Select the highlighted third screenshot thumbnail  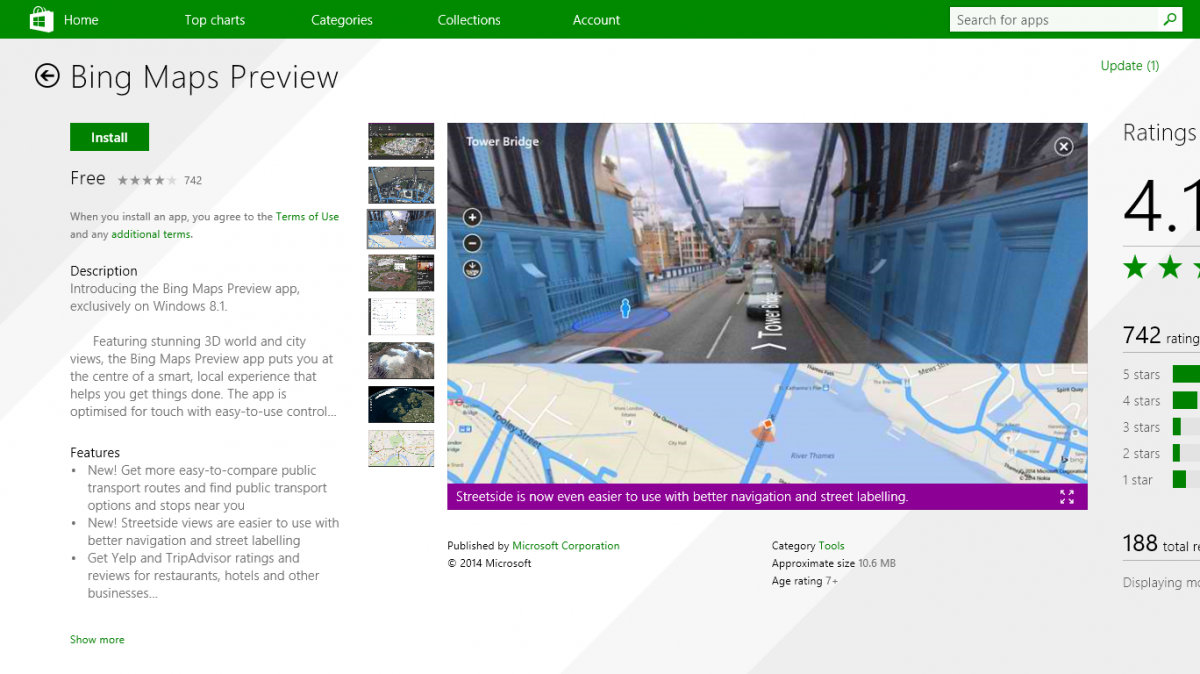click(x=401, y=229)
